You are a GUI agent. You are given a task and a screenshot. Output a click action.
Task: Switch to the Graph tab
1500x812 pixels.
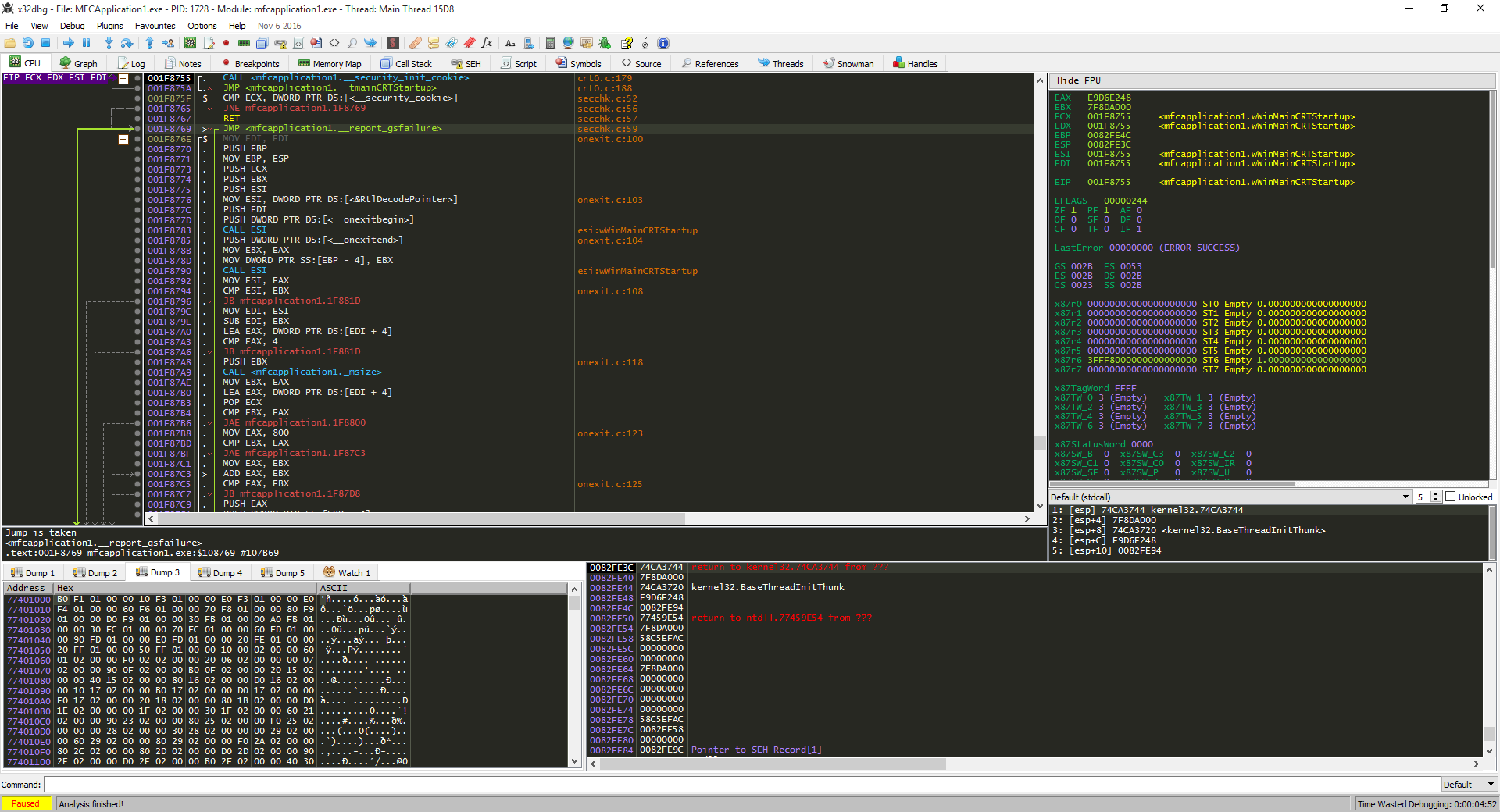pyautogui.click(x=79, y=63)
